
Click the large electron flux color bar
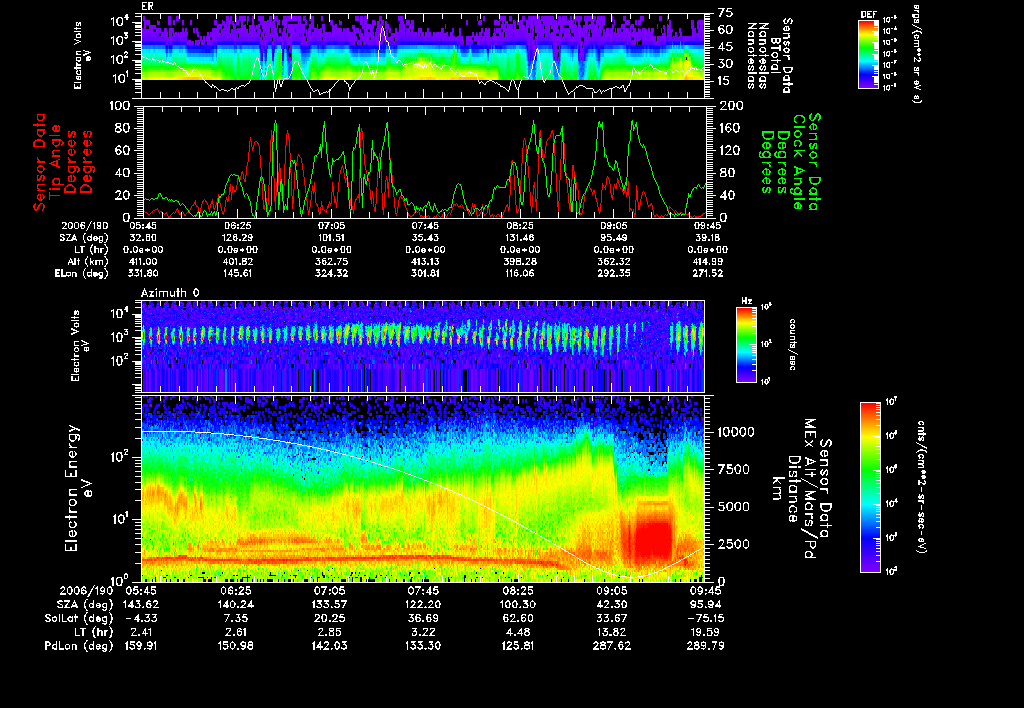tap(870, 487)
